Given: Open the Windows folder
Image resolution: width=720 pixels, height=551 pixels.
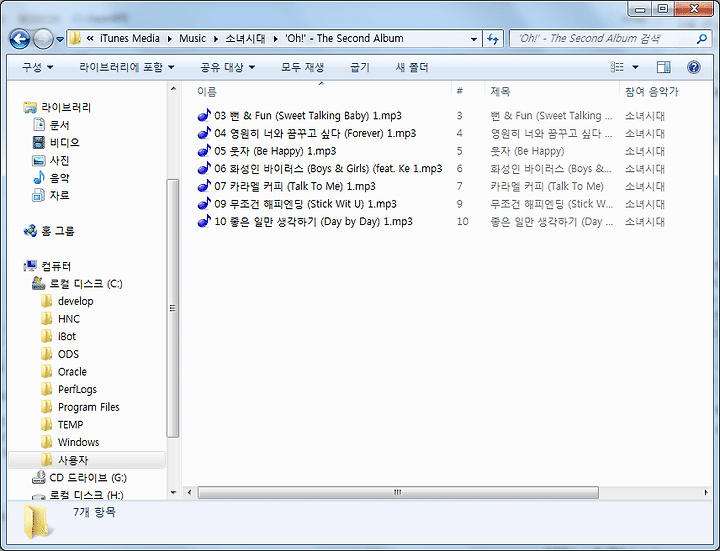Looking at the screenshot, I should (x=78, y=442).
